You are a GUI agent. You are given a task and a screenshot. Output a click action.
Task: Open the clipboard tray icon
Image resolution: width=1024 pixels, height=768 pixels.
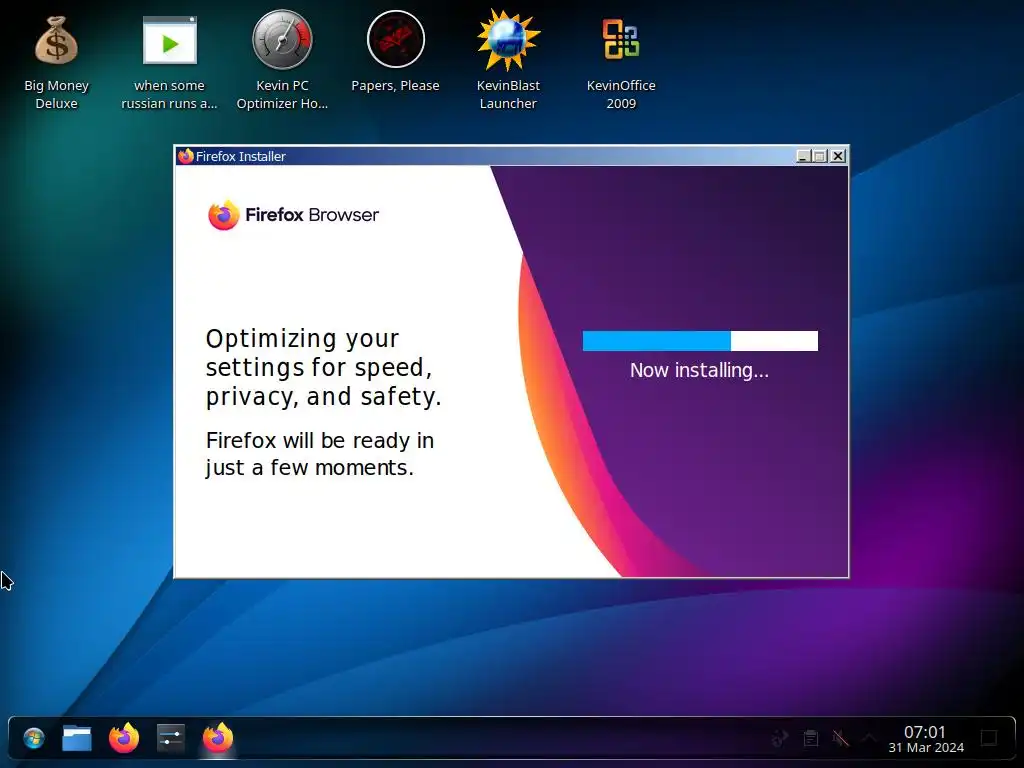(x=810, y=739)
